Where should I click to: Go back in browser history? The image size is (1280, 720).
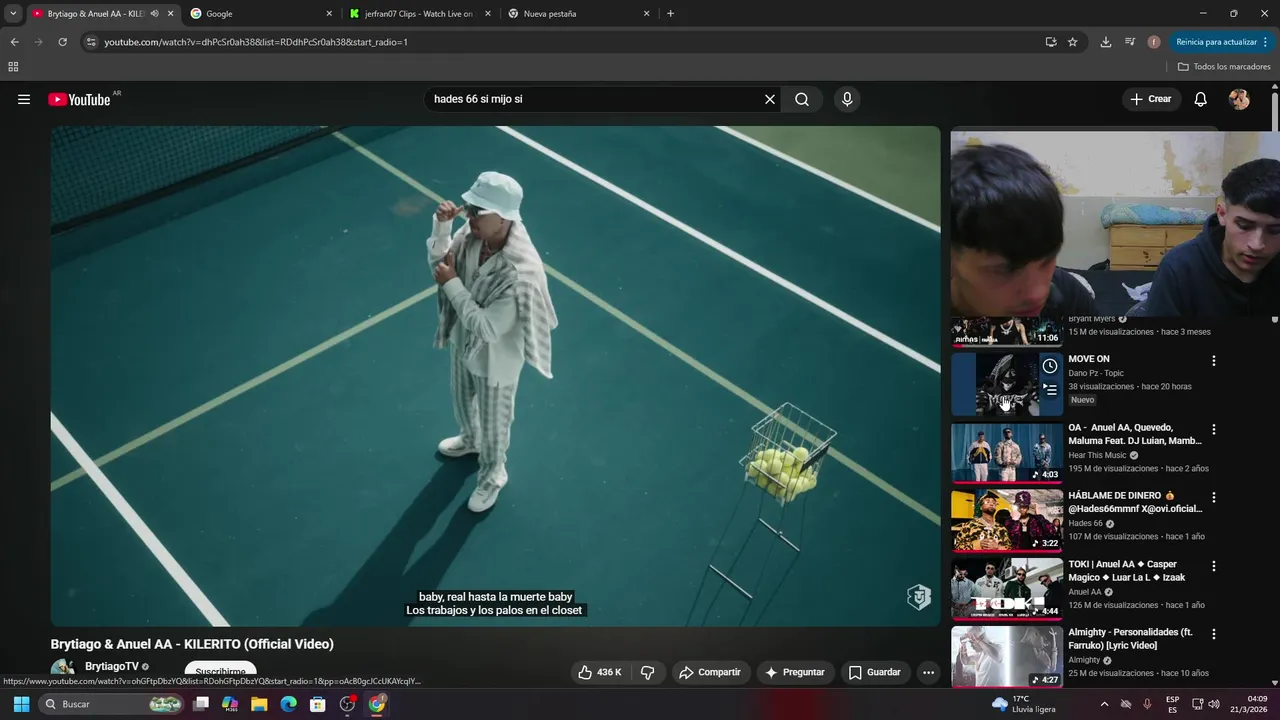[x=14, y=42]
